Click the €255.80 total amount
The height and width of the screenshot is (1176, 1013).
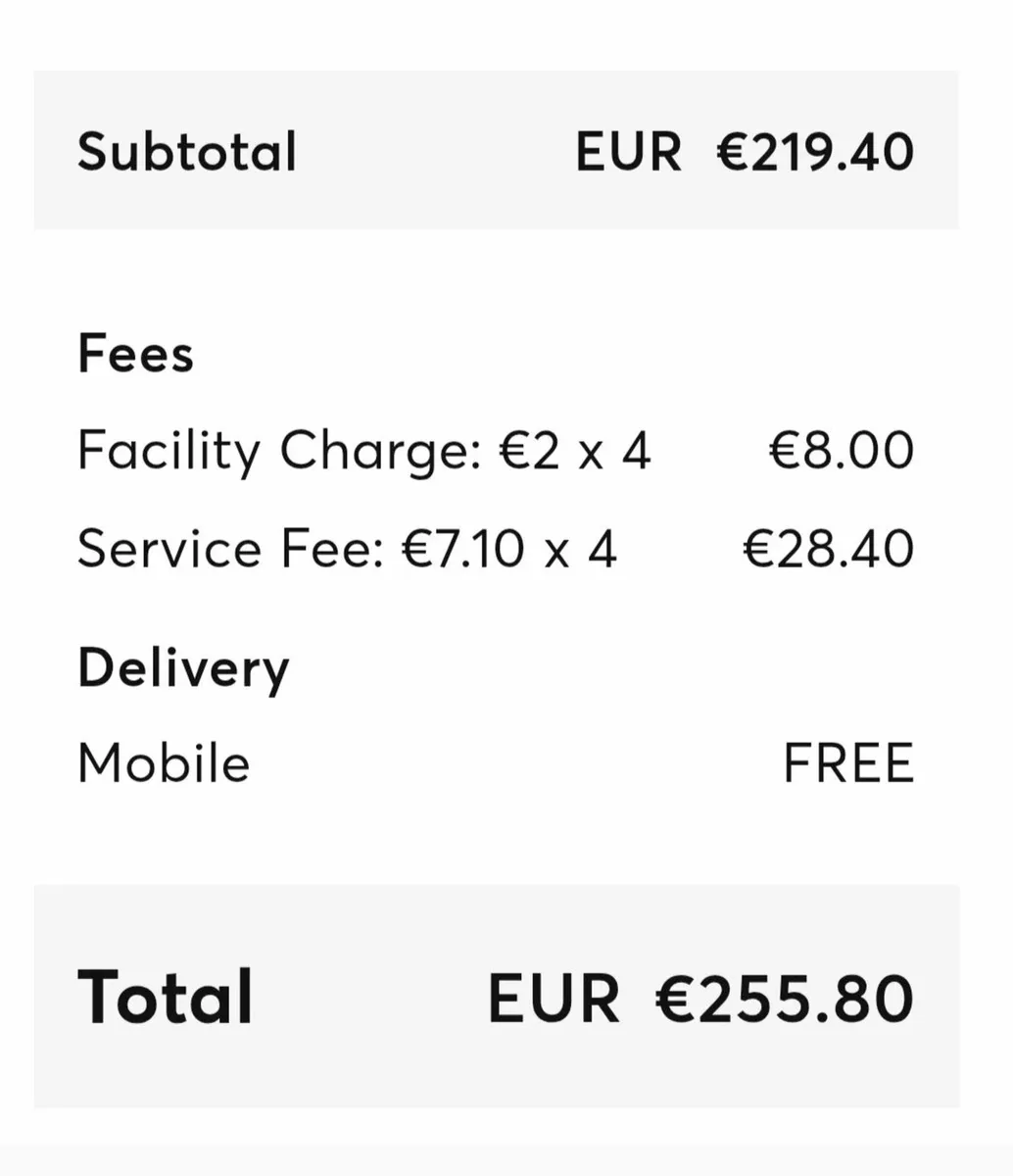click(x=784, y=998)
